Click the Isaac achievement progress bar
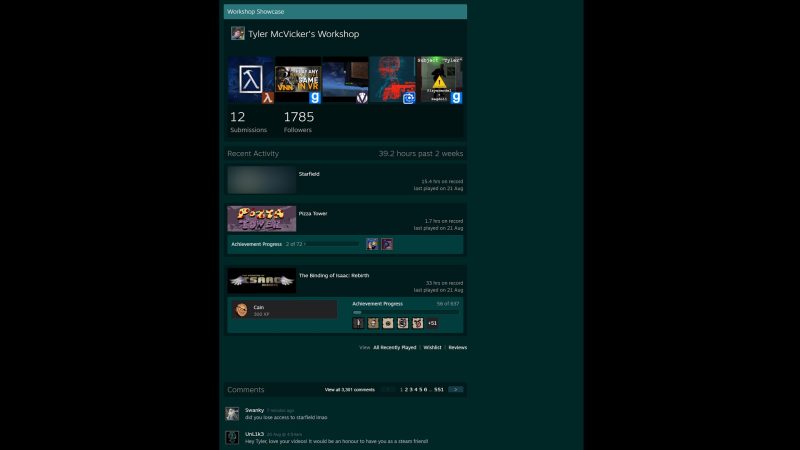Screen dimensions: 800x450 406,312
